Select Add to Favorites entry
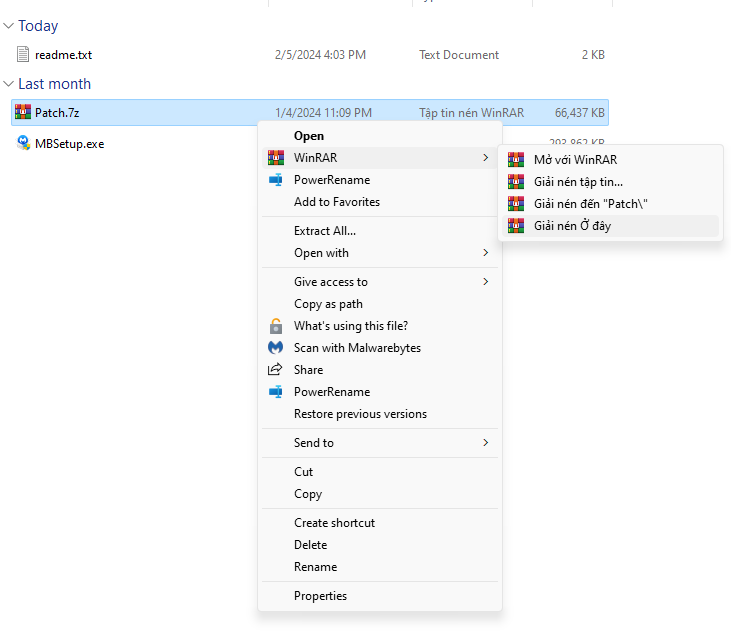The image size is (731, 639). tap(337, 202)
